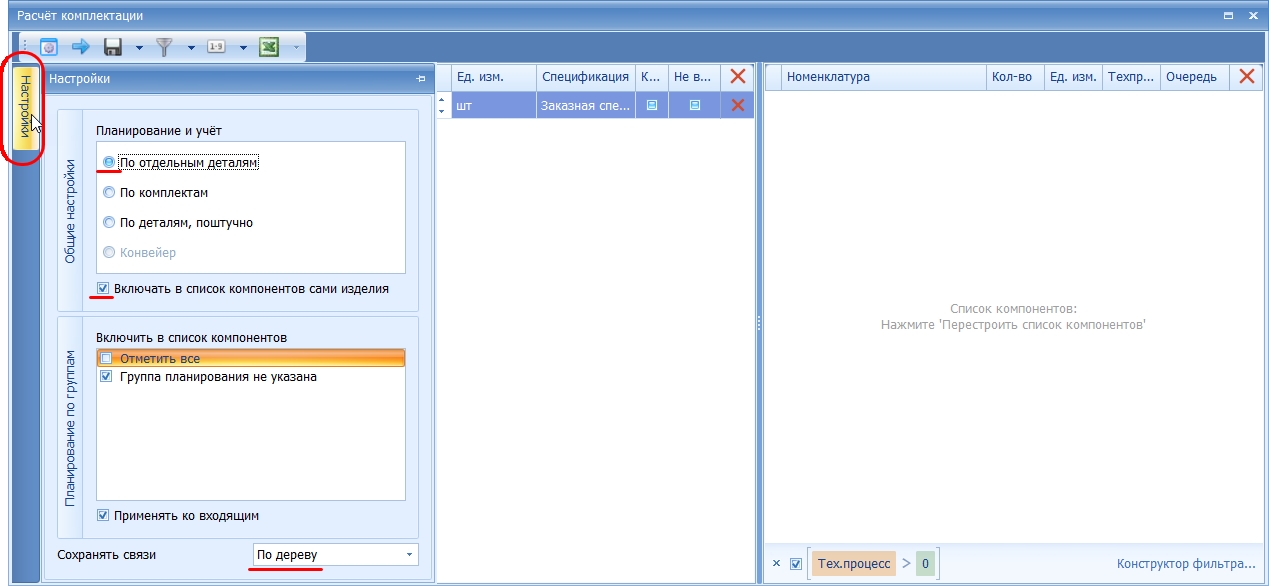Export to Excel via toolbar icon

pos(269,47)
